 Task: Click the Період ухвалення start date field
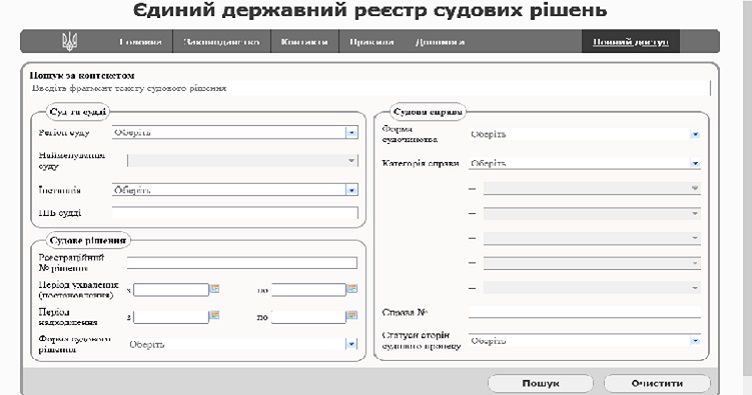[171, 290]
